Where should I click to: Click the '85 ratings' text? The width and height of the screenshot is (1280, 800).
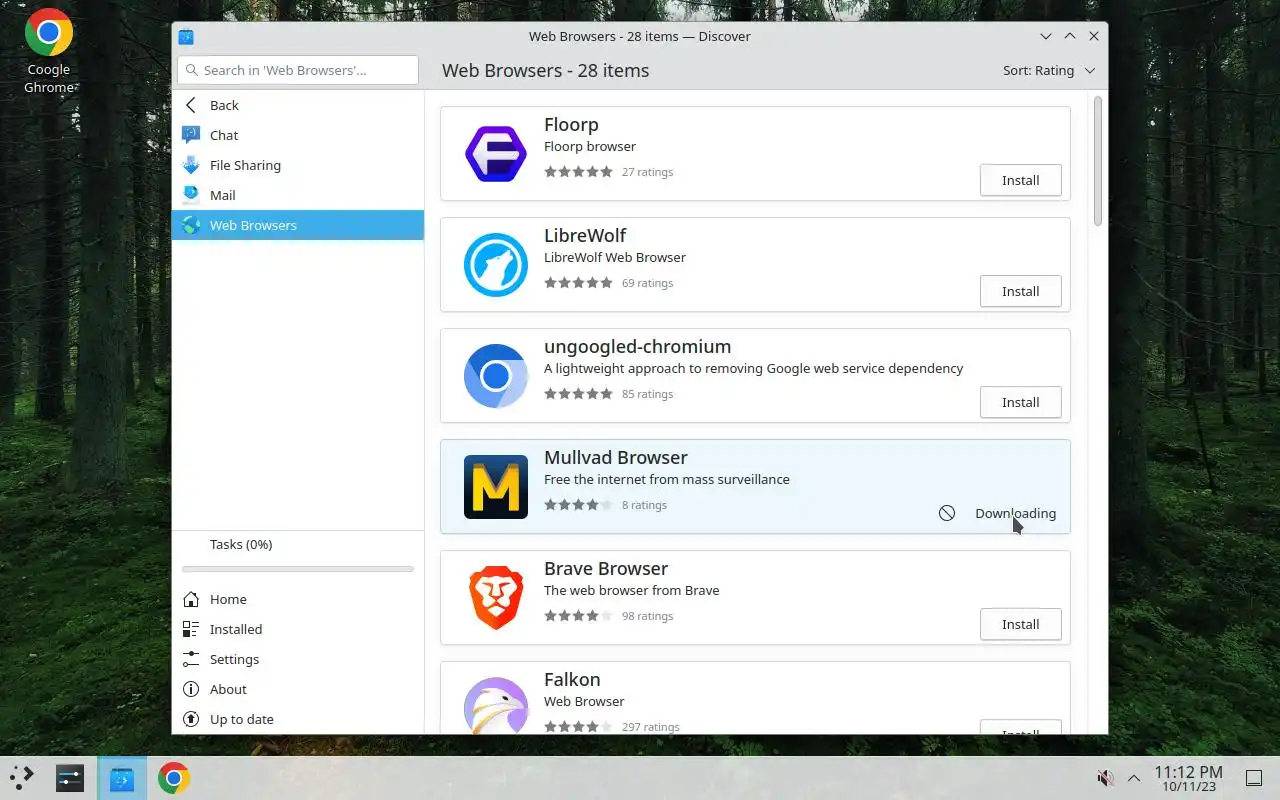647,394
